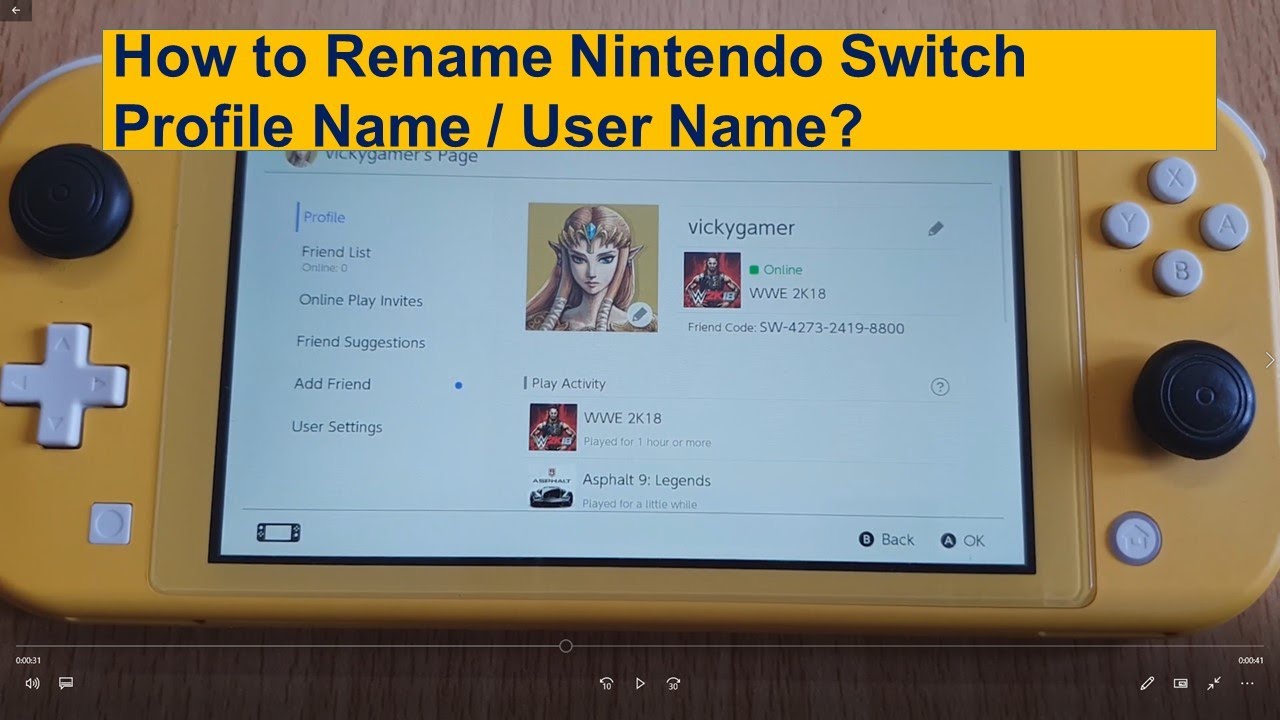Play the video

[640, 684]
